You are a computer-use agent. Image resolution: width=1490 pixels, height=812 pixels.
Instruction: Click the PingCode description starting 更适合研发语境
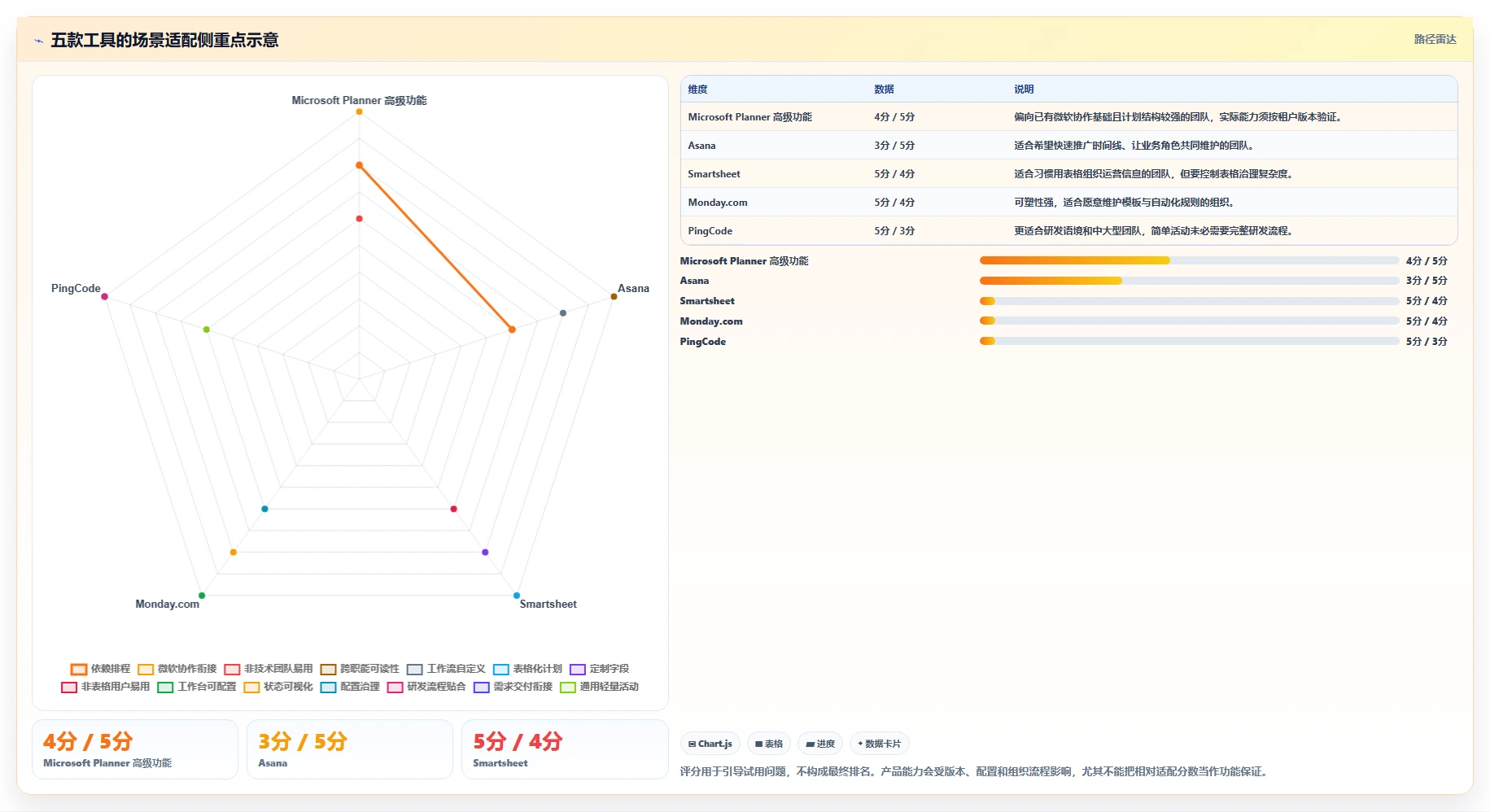pyautogui.click(x=1154, y=231)
